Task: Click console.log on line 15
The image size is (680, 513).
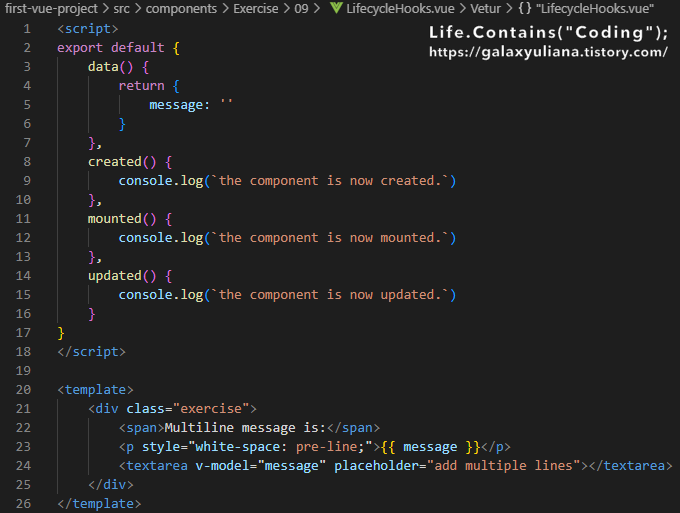Action: tap(161, 295)
